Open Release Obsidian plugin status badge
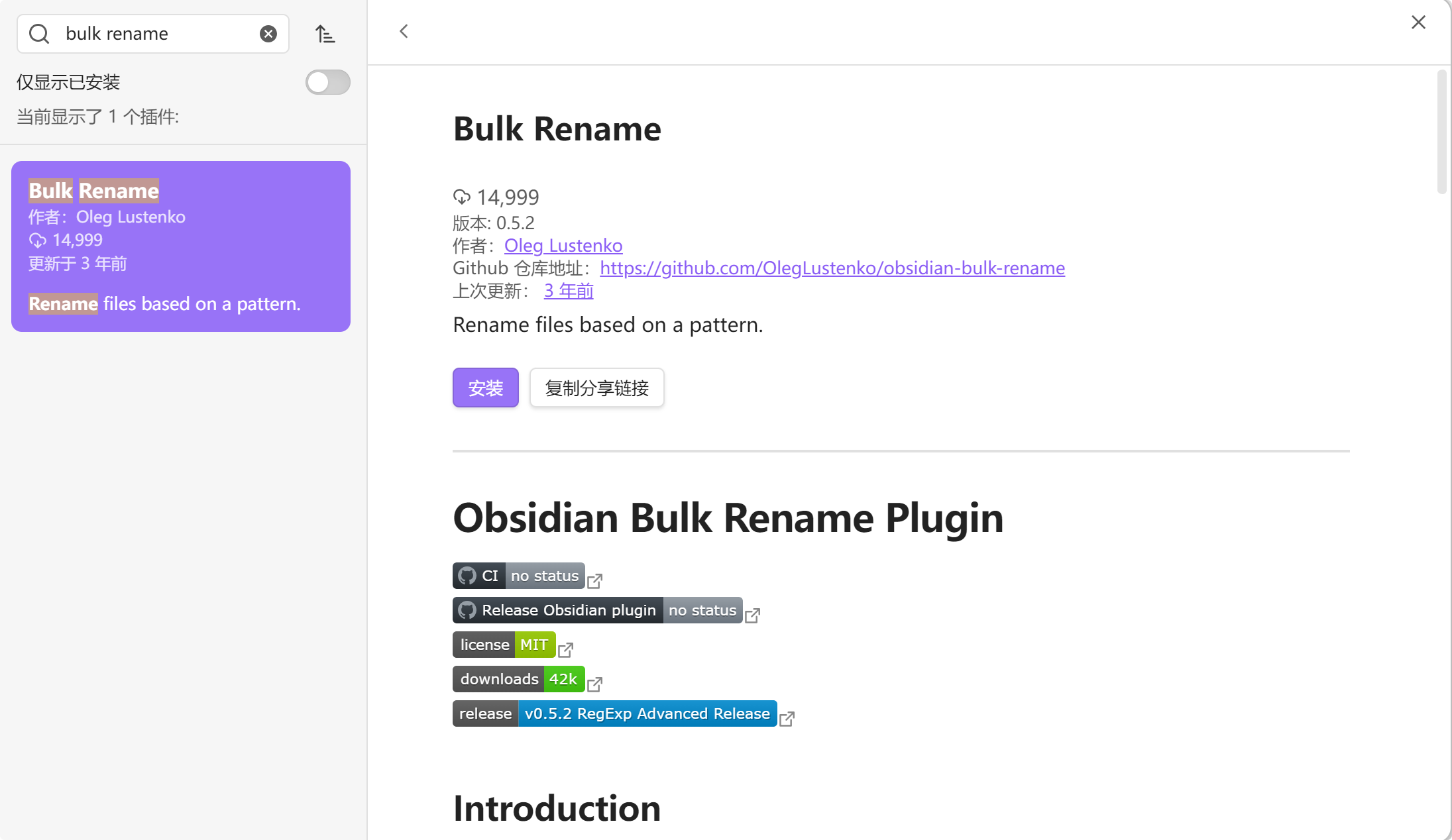 coord(596,610)
